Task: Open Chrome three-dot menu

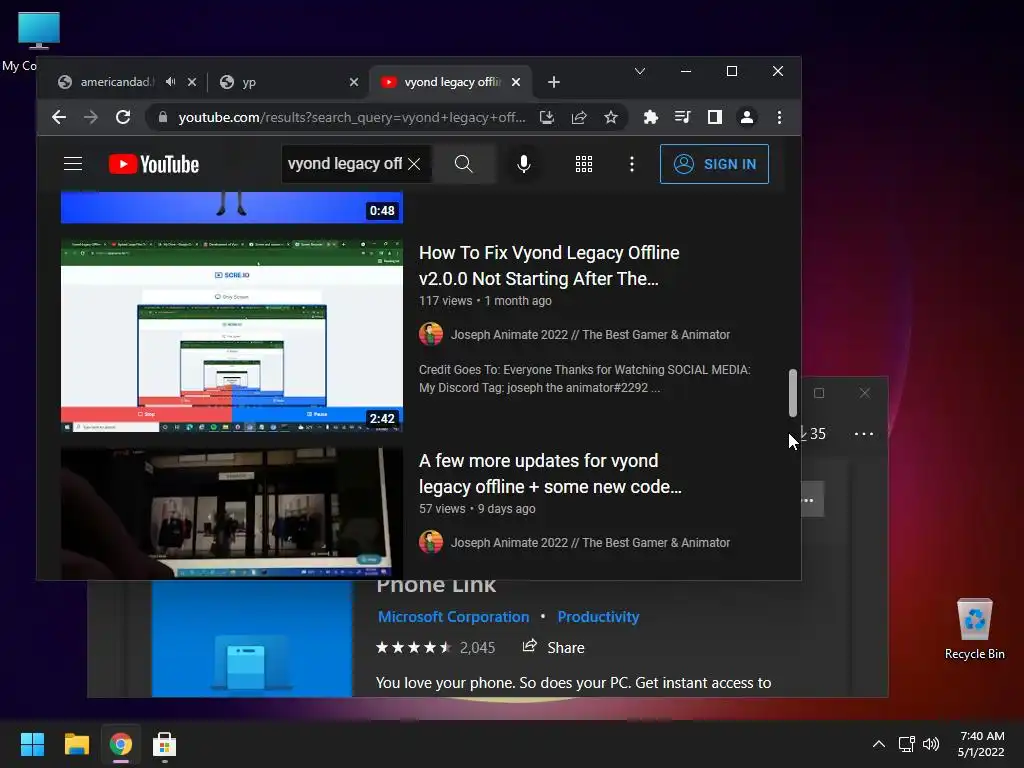Action: (779, 117)
